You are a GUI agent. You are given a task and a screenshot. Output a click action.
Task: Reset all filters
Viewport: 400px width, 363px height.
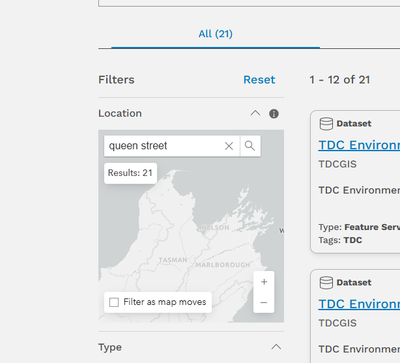(x=259, y=80)
